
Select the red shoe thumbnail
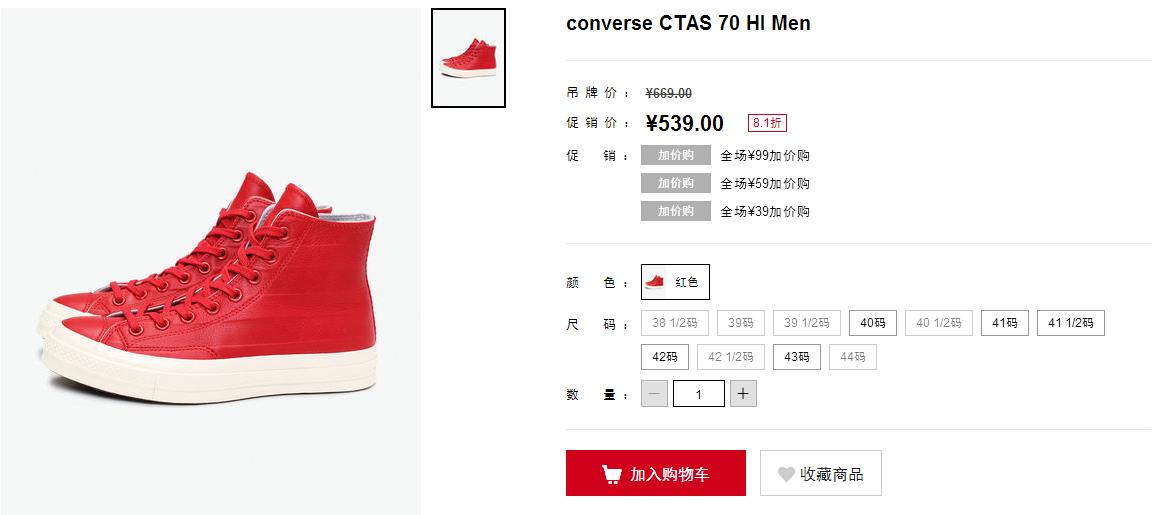tap(468, 58)
